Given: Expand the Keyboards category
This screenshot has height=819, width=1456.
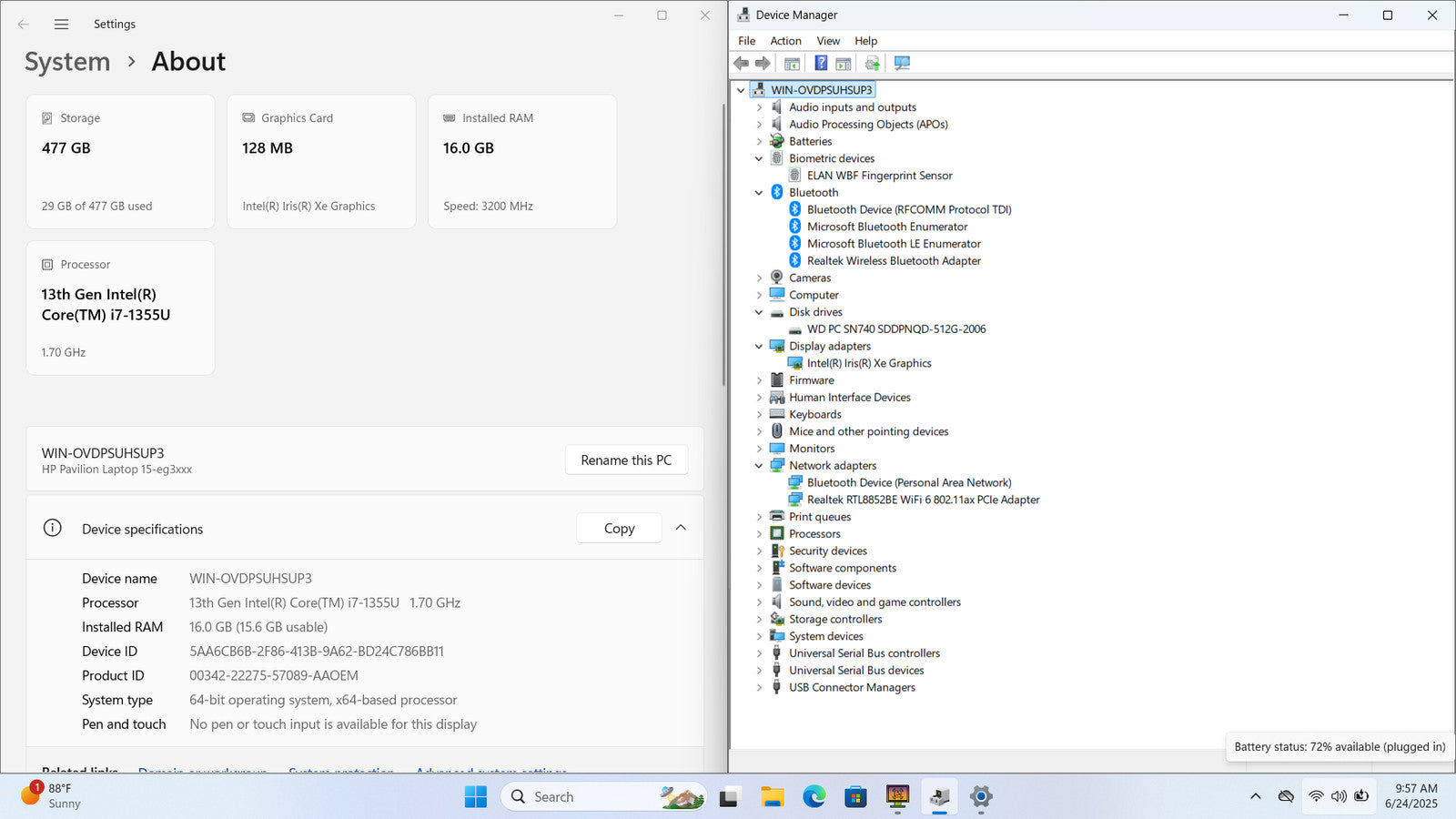Looking at the screenshot, I should (x=759, y=415).
